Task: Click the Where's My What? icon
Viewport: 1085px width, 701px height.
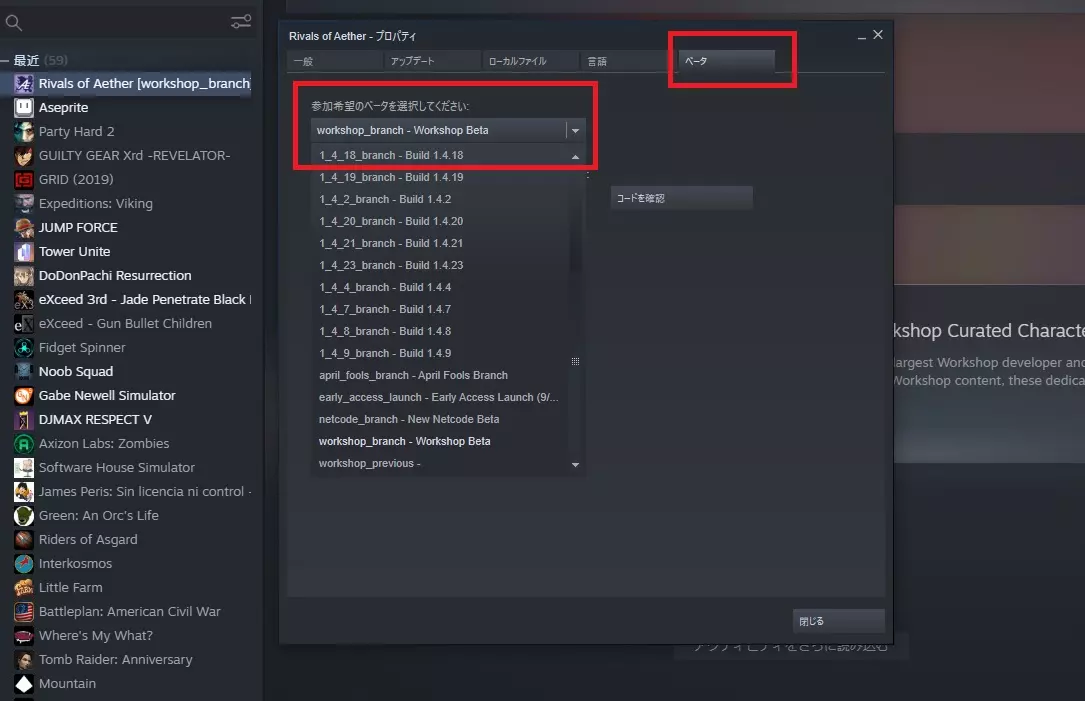Action: [24, 635]
